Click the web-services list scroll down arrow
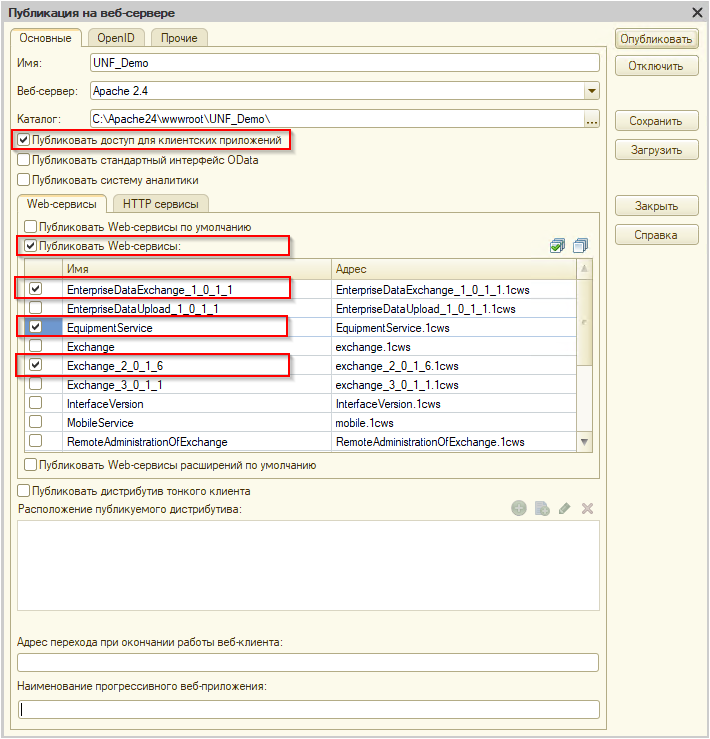Screen dimensions: 710x739 click(585, 442)
